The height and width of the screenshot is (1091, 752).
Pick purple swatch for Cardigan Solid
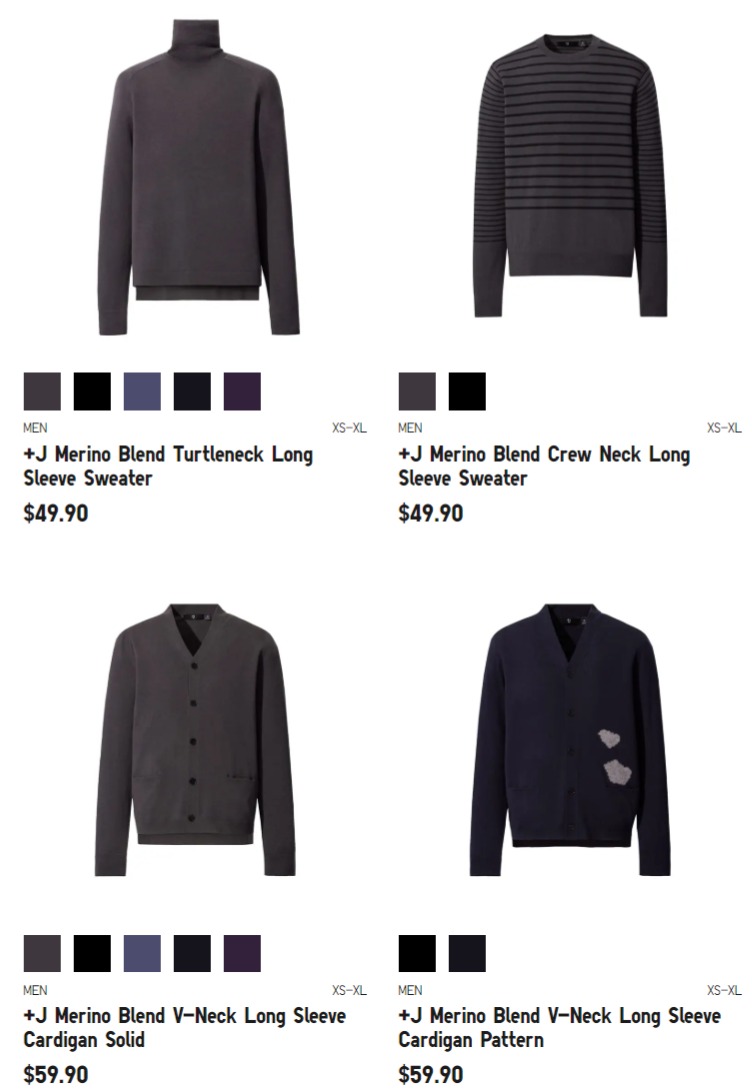(x=242, y=953)
